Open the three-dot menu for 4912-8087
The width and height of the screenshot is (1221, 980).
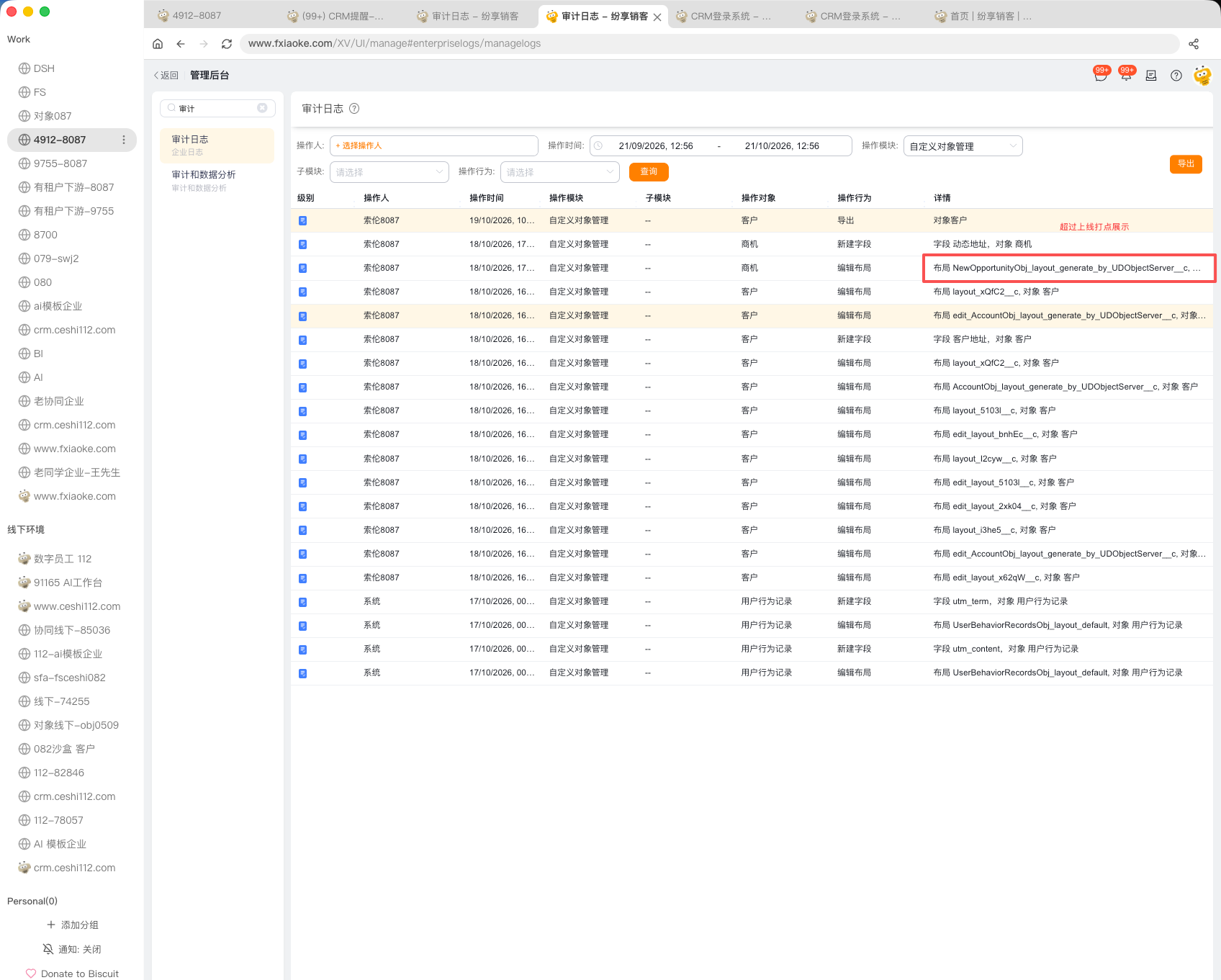tap(124, 140)
